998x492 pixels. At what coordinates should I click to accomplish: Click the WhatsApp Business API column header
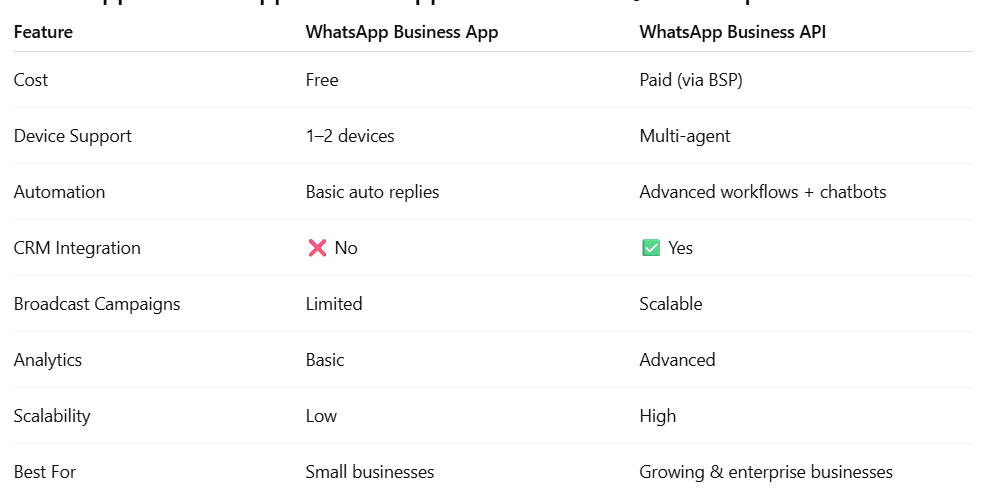coord(732,32)
